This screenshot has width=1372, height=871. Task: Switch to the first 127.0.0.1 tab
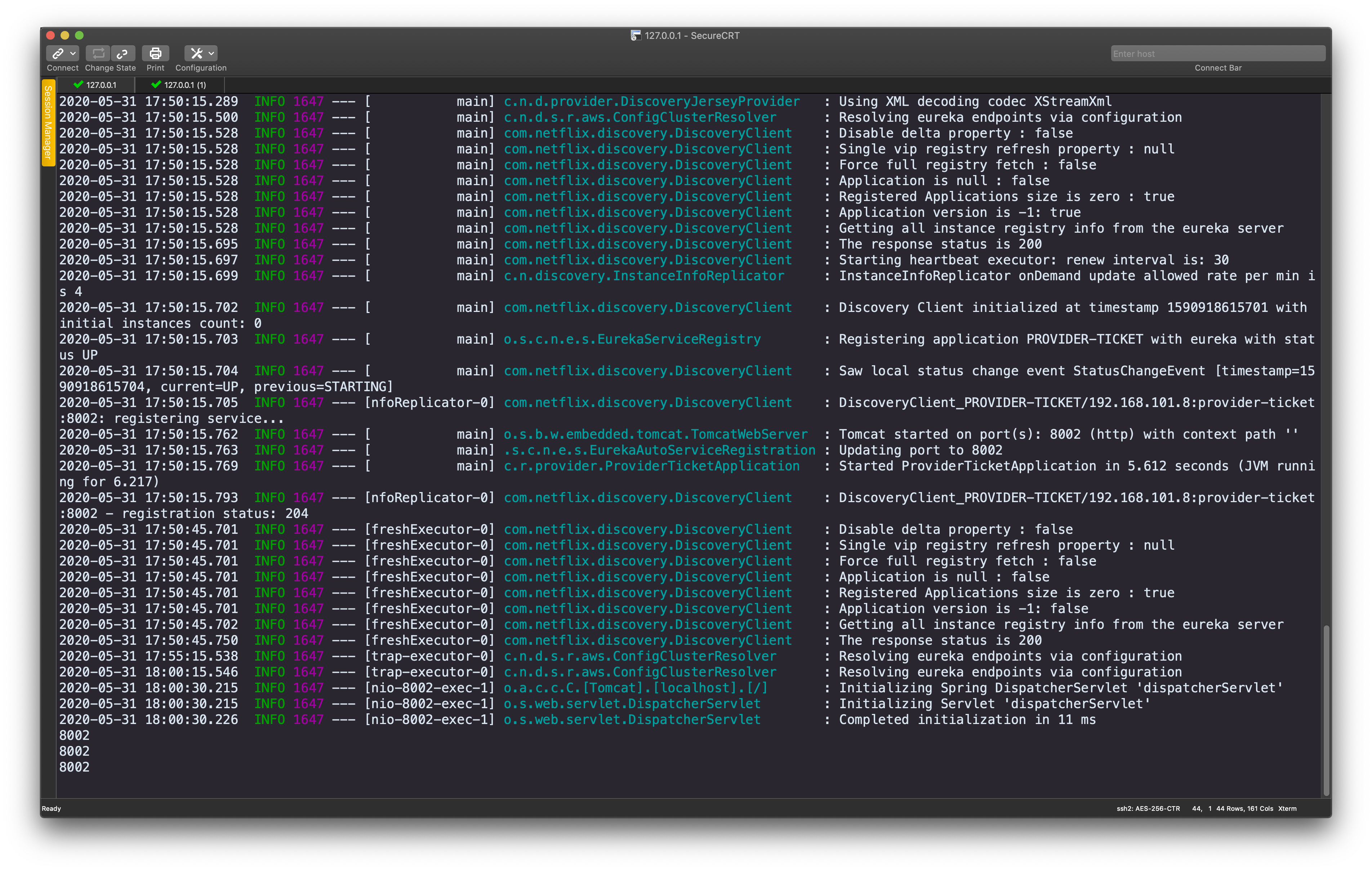coord(95,85)
